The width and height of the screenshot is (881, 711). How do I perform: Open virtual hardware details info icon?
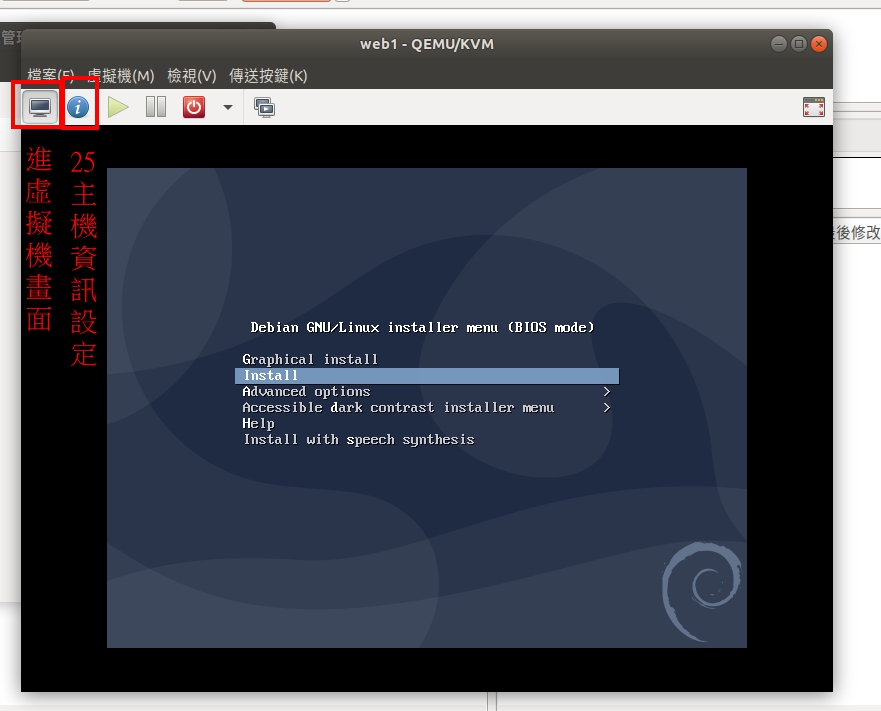(x=78, y=107)
